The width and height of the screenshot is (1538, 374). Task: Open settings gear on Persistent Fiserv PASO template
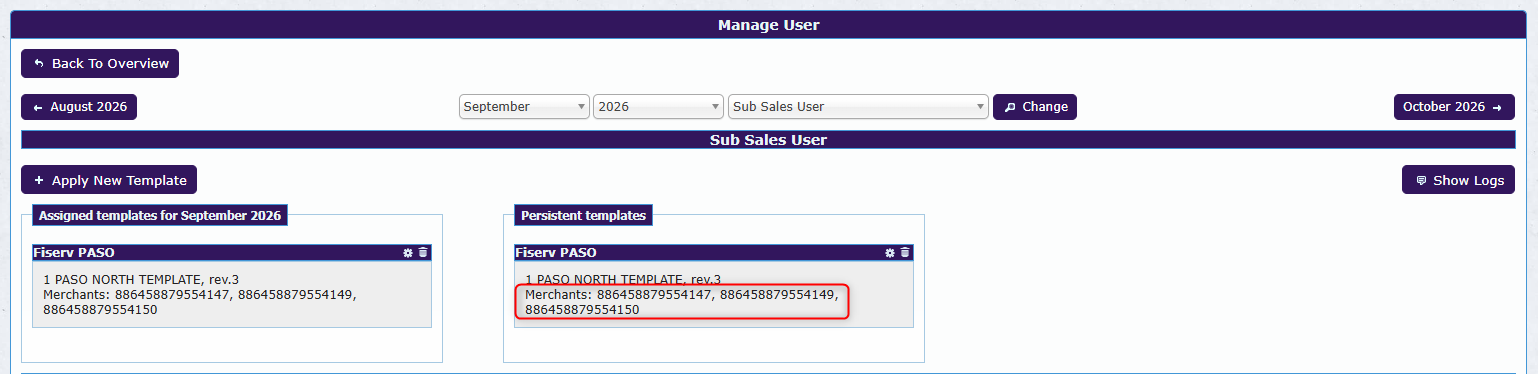pyautogui.click(x=890, y=253)
